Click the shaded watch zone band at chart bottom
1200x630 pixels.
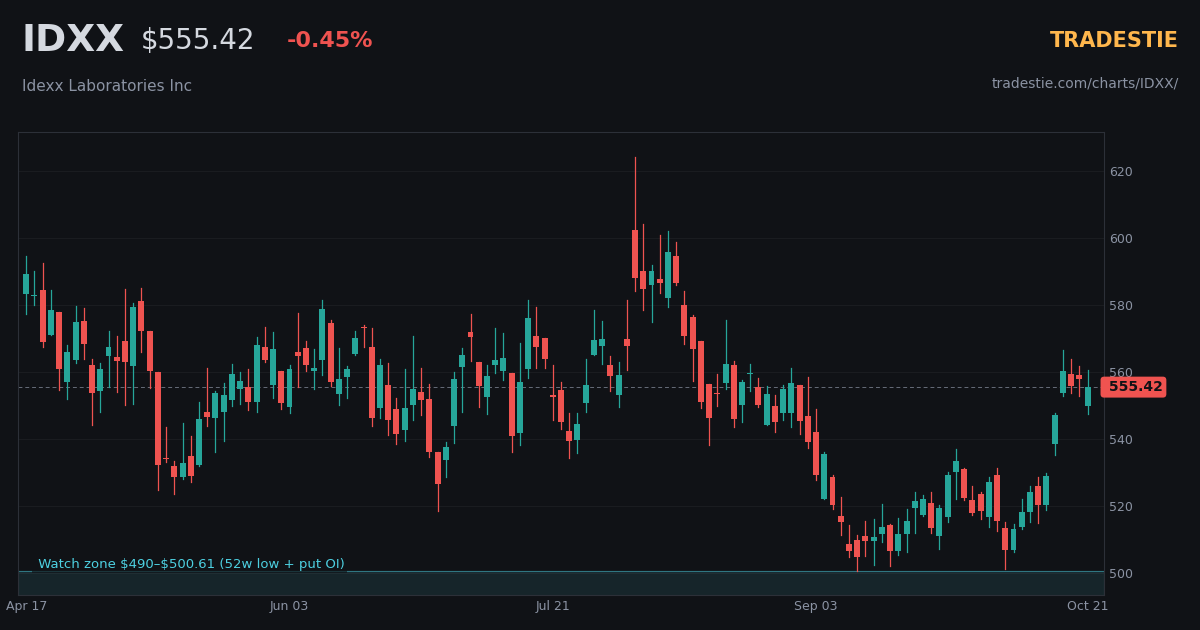pos(561,583)
